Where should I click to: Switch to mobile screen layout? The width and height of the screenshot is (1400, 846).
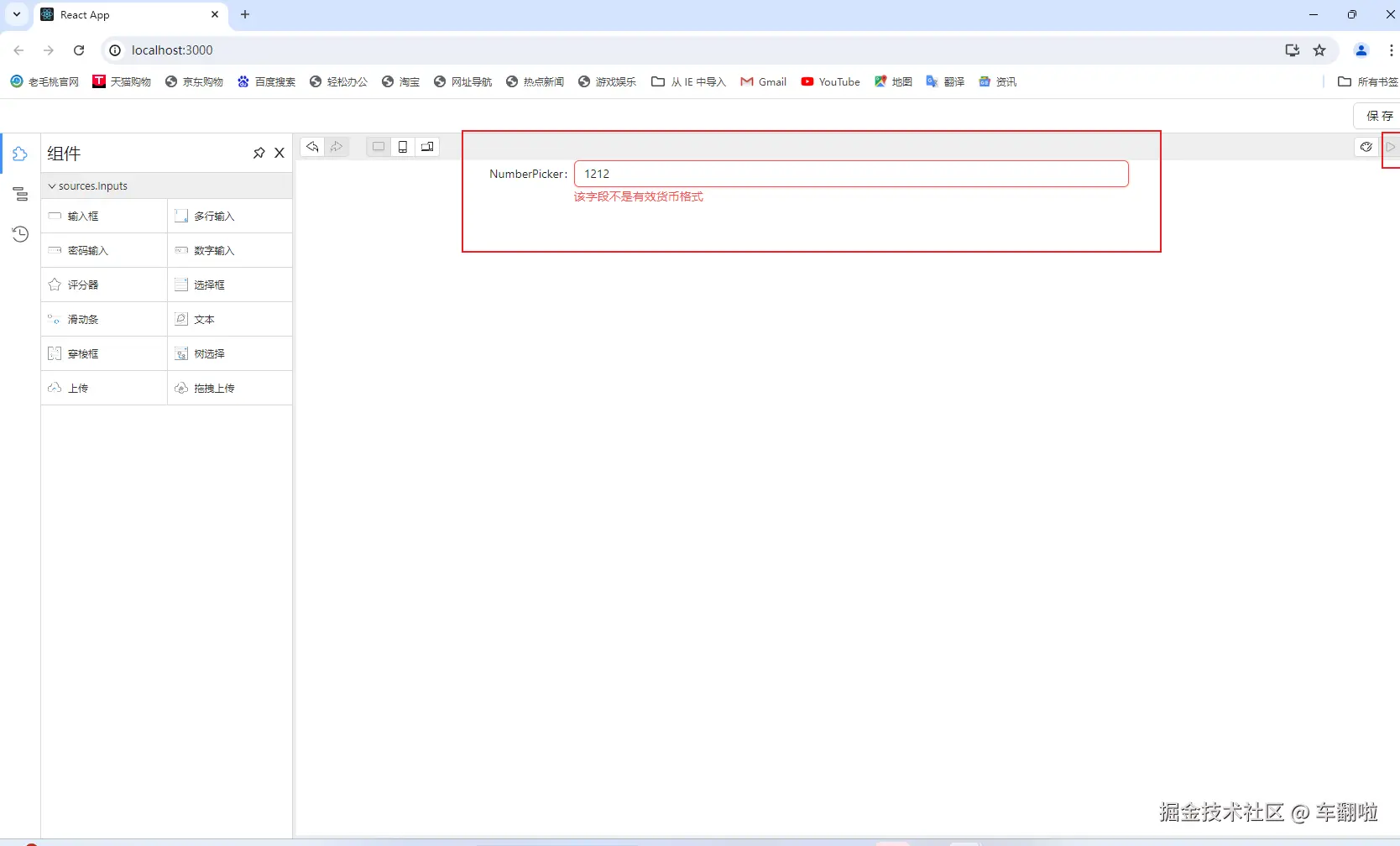[403, 147]
